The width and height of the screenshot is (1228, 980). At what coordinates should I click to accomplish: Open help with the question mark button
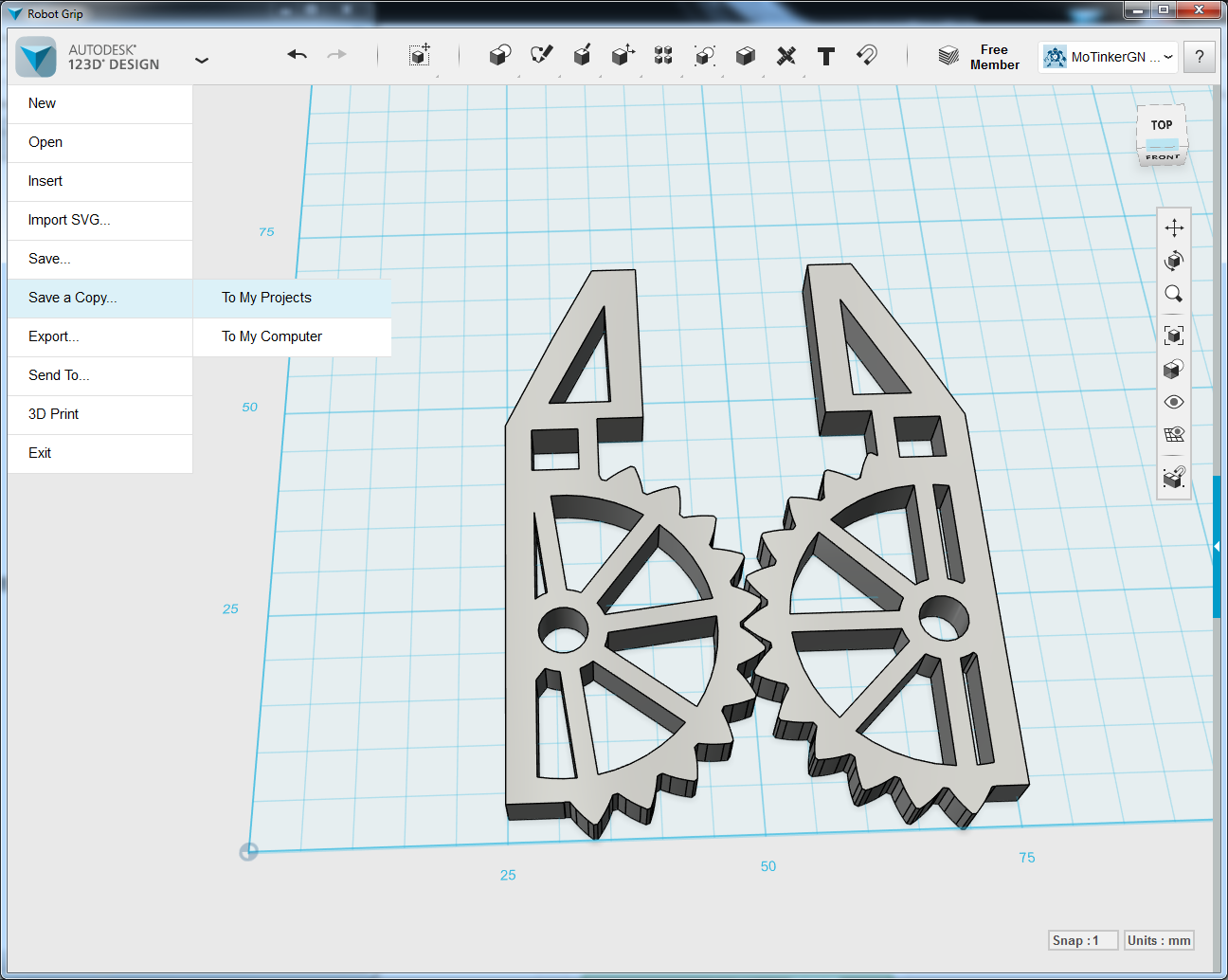point(1199,56)
